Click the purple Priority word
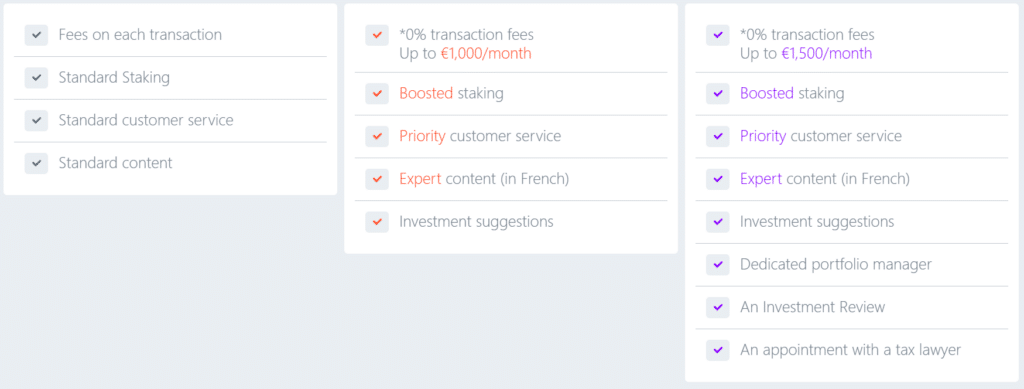Viewport: 1024px width, 389px height. click(x=763, y=136)
